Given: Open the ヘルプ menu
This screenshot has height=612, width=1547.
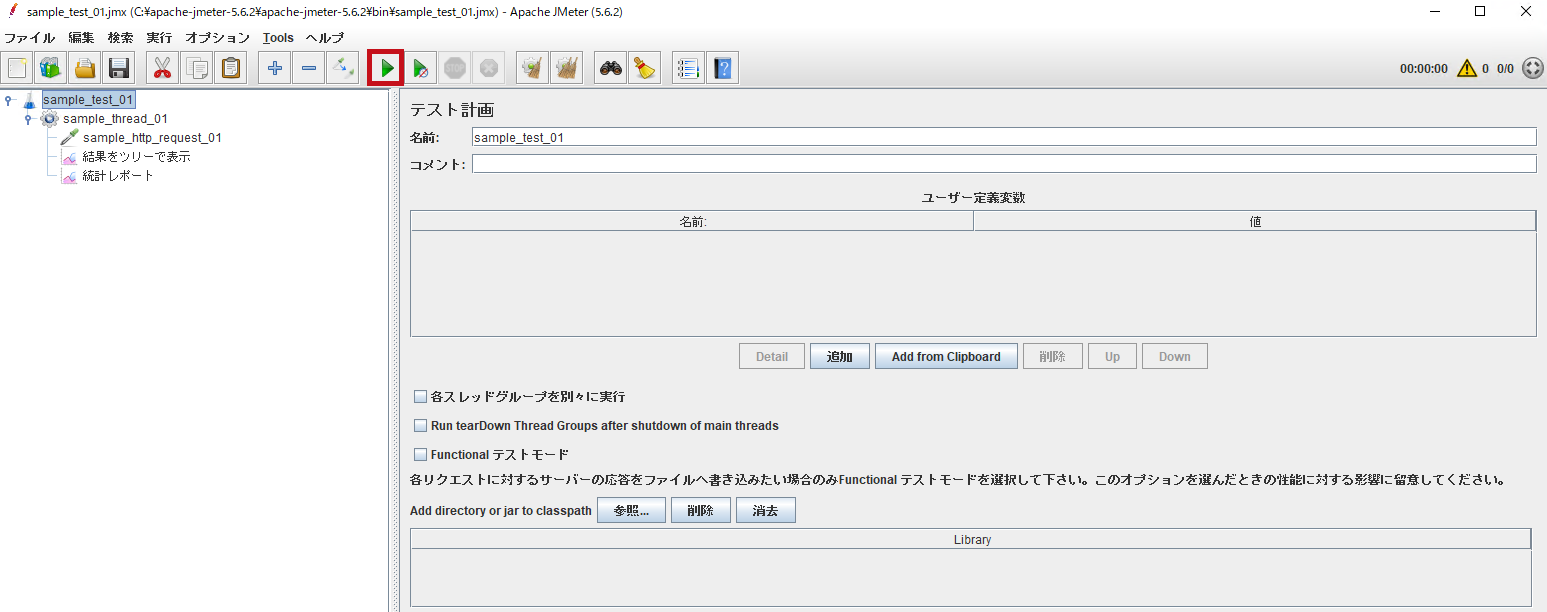Looking at the screenshot, I should point(325,38).
